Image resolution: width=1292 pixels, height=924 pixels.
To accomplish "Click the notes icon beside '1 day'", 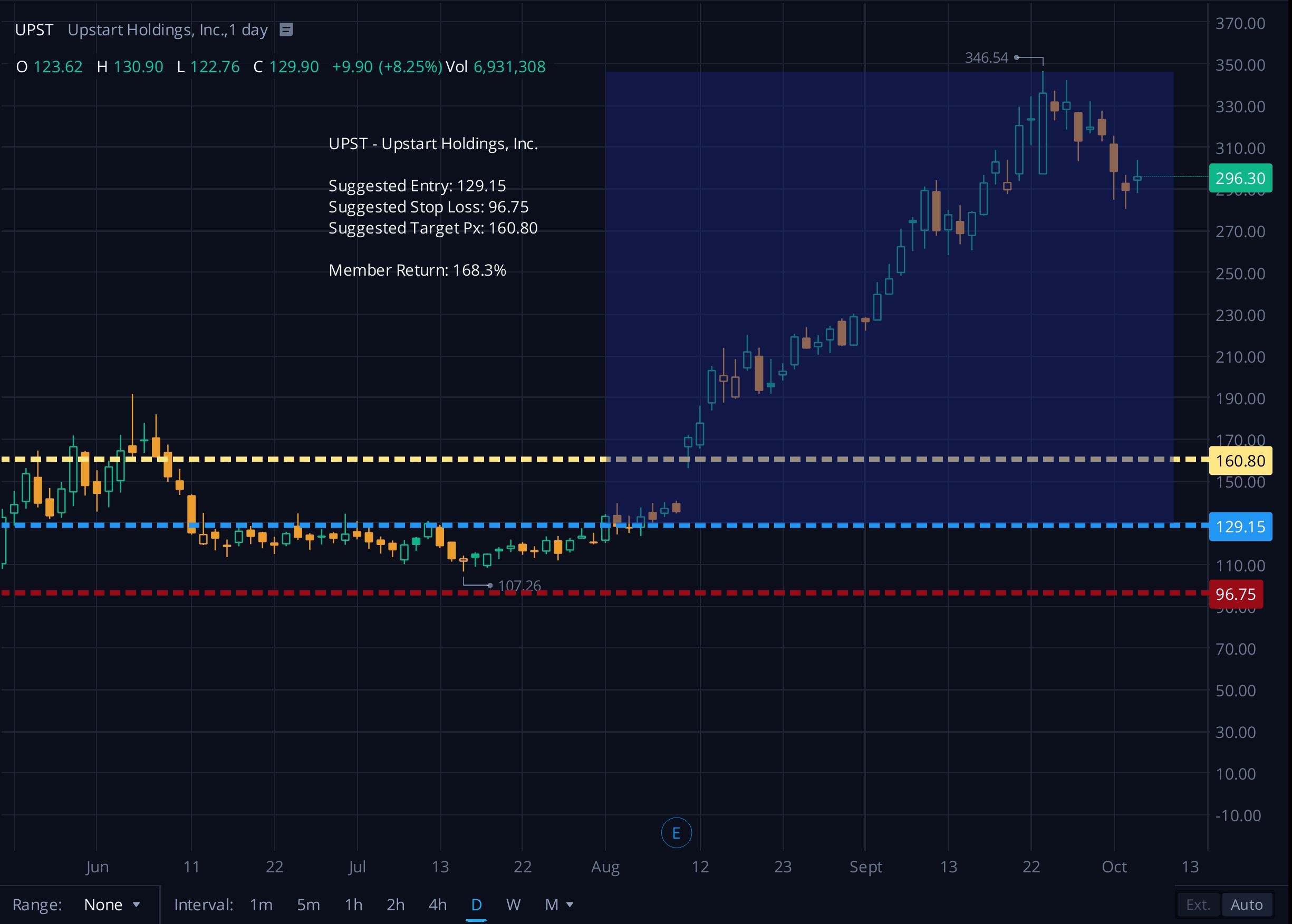I will 286,30.
